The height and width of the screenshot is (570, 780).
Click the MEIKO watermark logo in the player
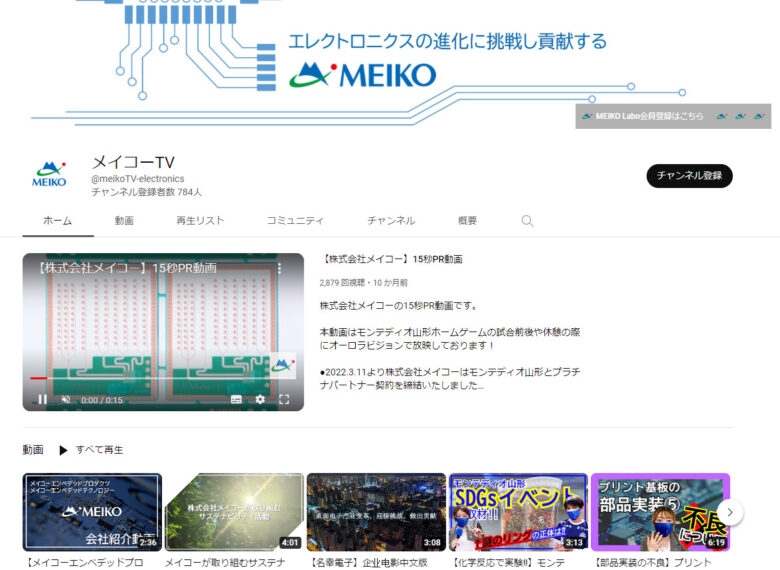click(283, 366)
